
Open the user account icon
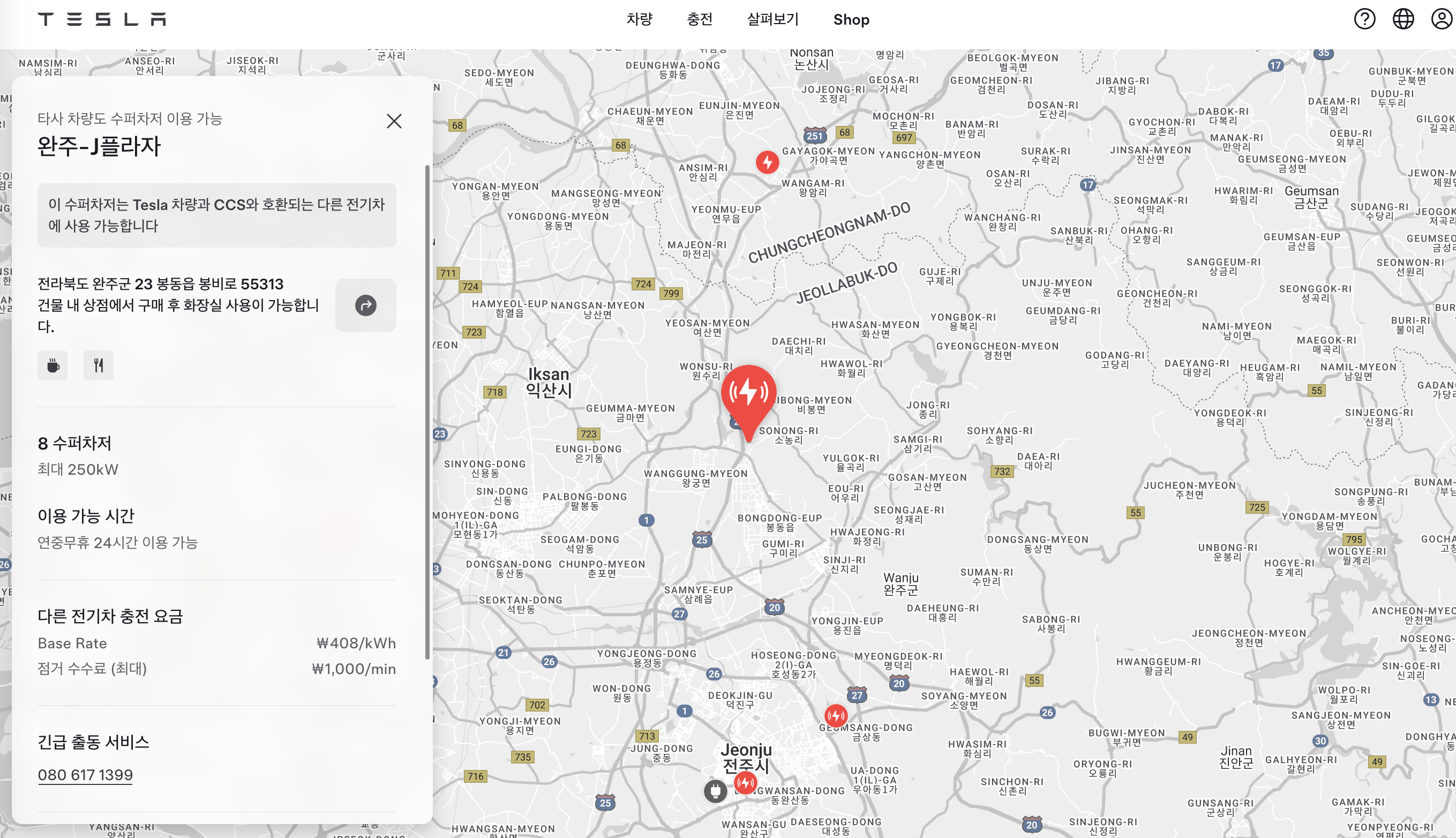click(x=1441, y=19)
